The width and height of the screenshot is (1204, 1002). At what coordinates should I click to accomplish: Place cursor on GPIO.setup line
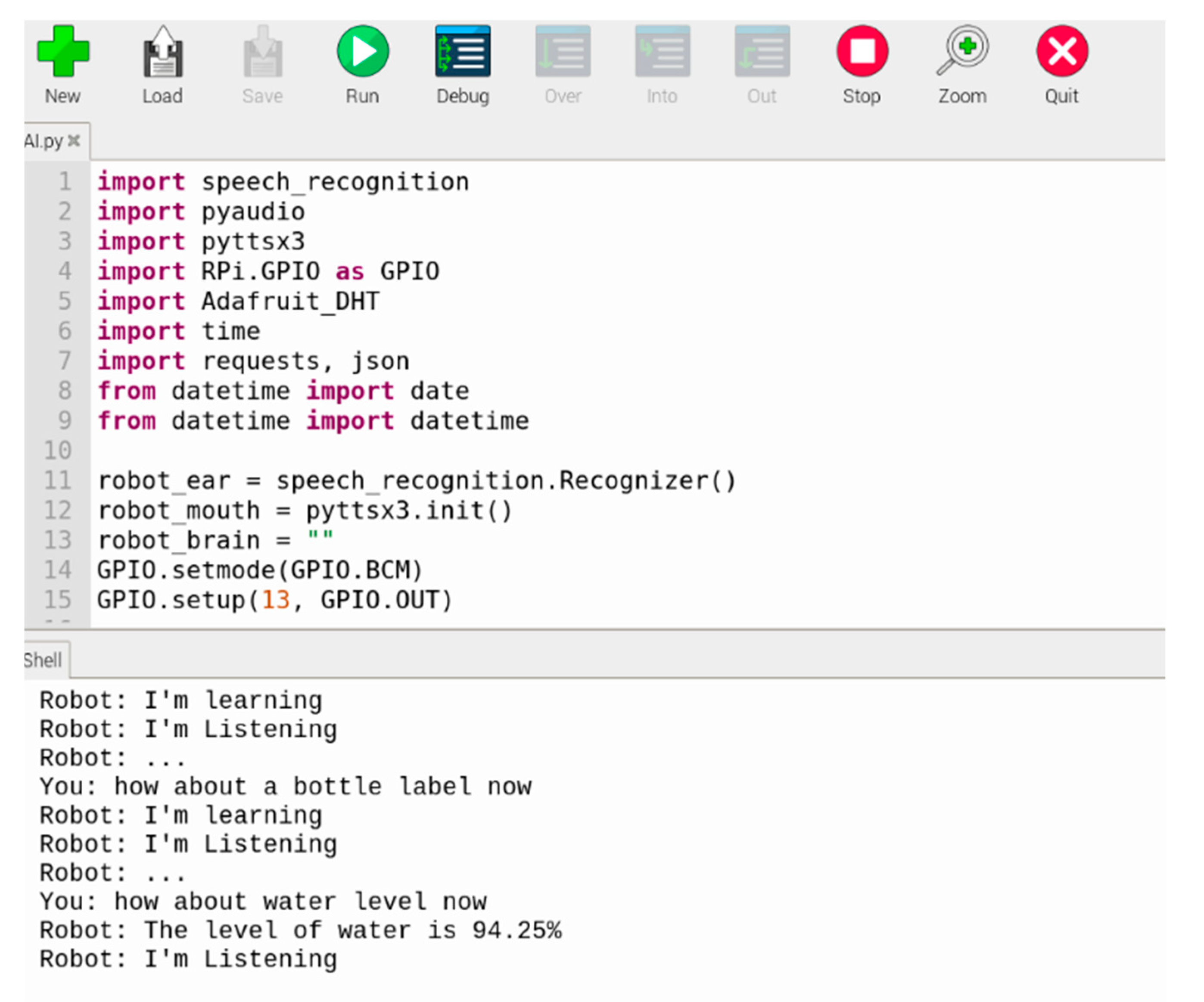click(275, 600)
